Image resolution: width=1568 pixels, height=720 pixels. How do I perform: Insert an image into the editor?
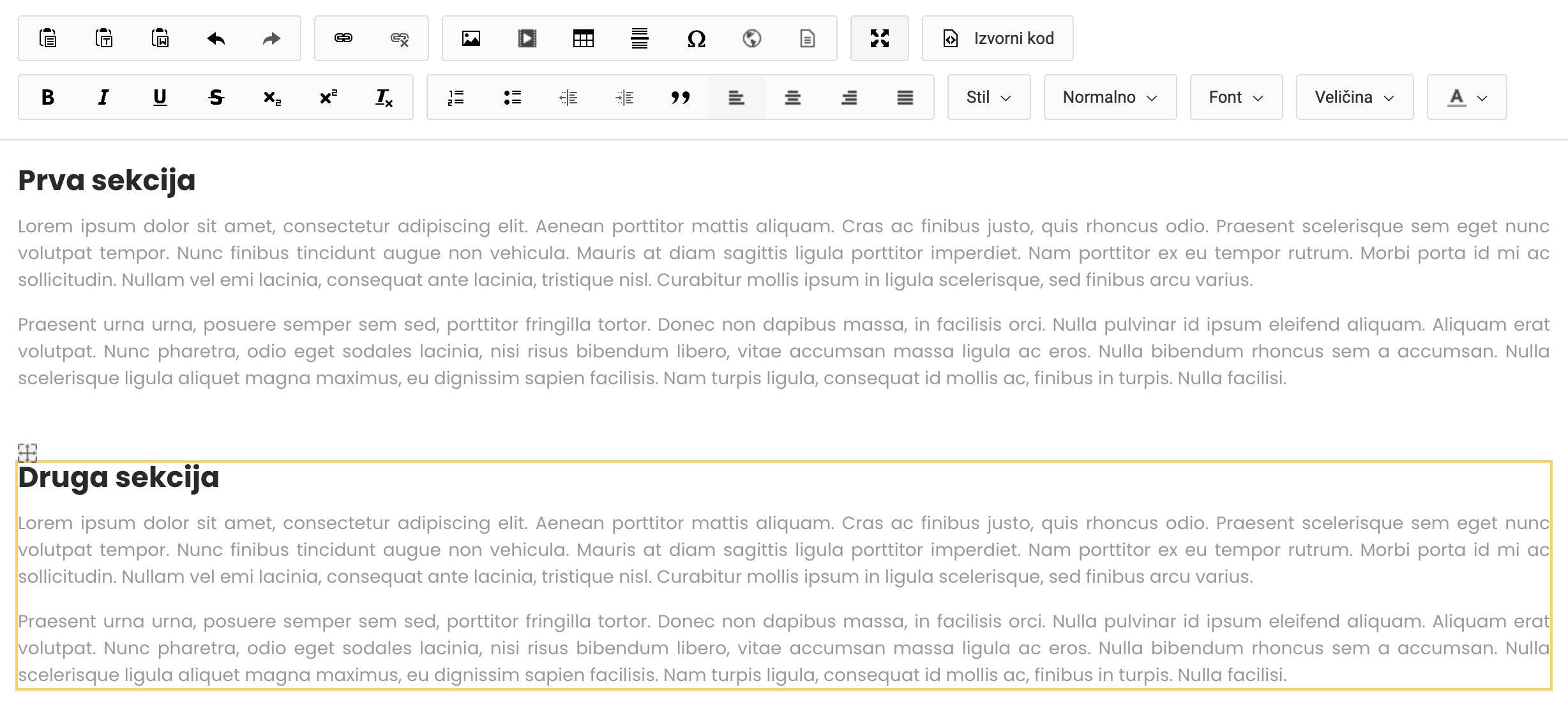coord(471,38)
